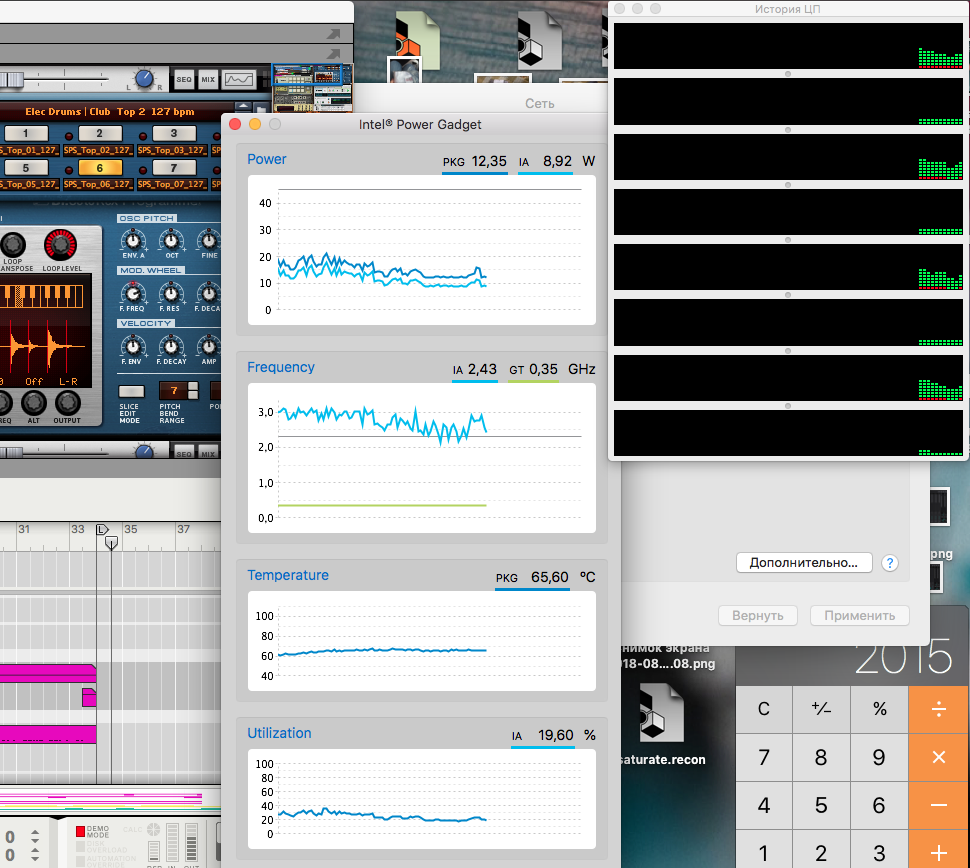Select loop slot 5 button
This screenshot has height=868, width=970.
[x=26, y=168]
